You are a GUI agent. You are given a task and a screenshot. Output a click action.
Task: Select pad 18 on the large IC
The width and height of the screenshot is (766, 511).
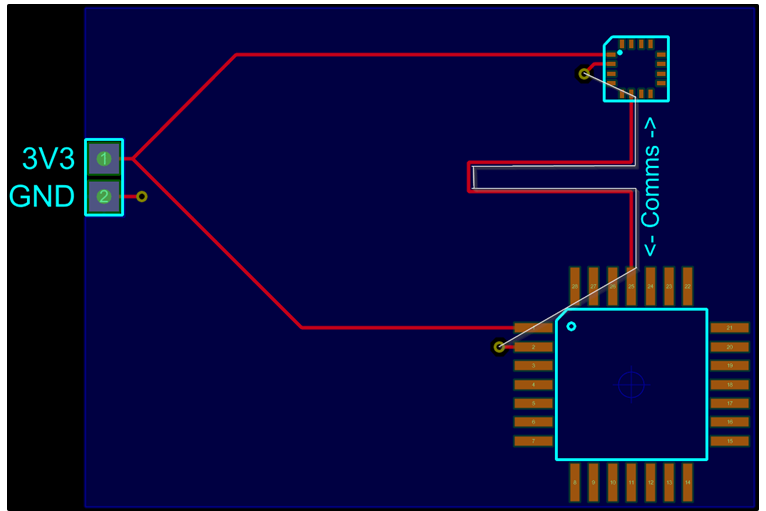coord(729,384)
